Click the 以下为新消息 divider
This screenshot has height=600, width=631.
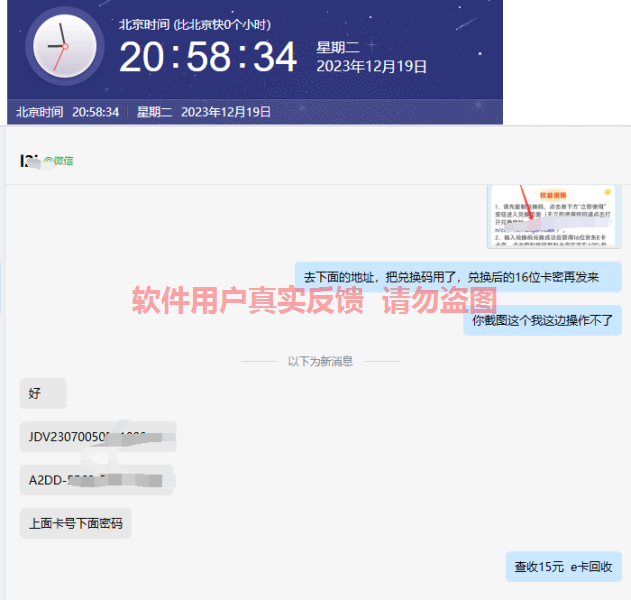tap(320, 361)
